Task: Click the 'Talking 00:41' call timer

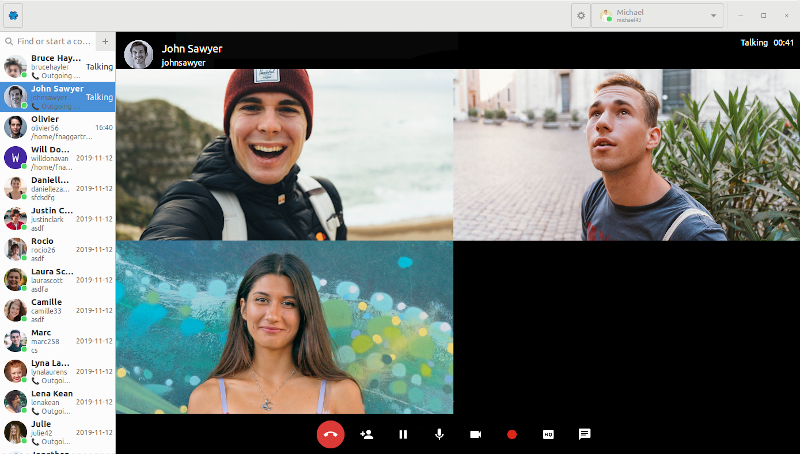Action: click(x=767, y=43)
